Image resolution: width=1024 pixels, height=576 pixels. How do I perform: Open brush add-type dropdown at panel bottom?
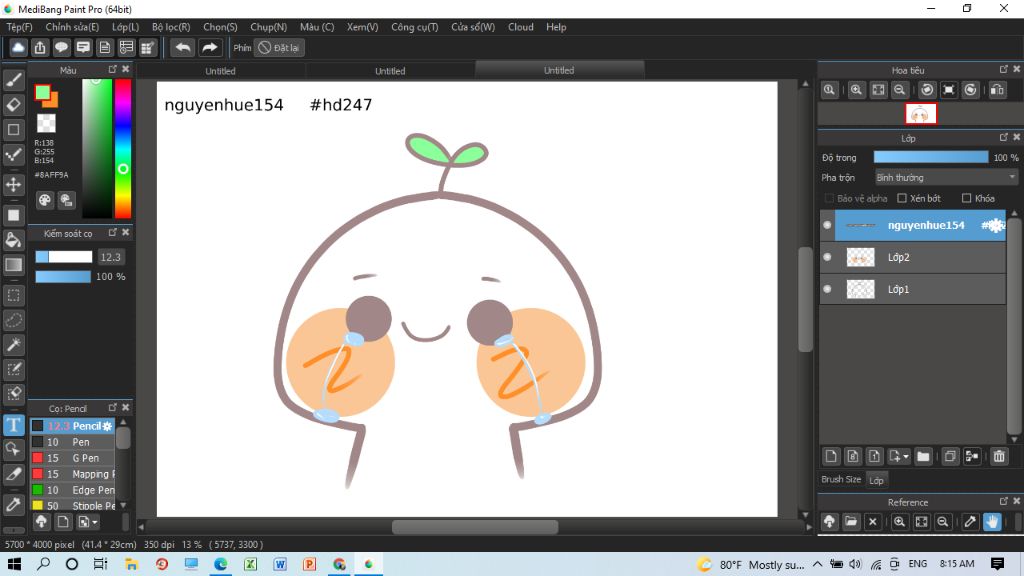[x=95, y=522]
